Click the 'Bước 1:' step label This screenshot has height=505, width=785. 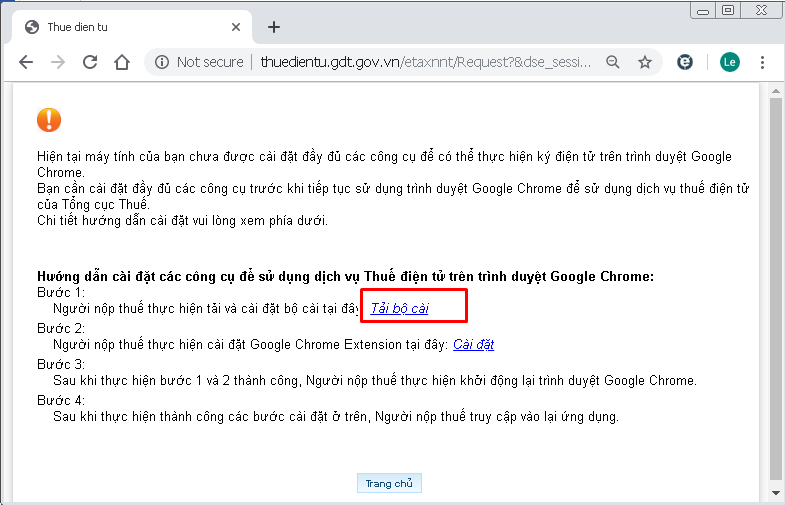click(61, 292)
